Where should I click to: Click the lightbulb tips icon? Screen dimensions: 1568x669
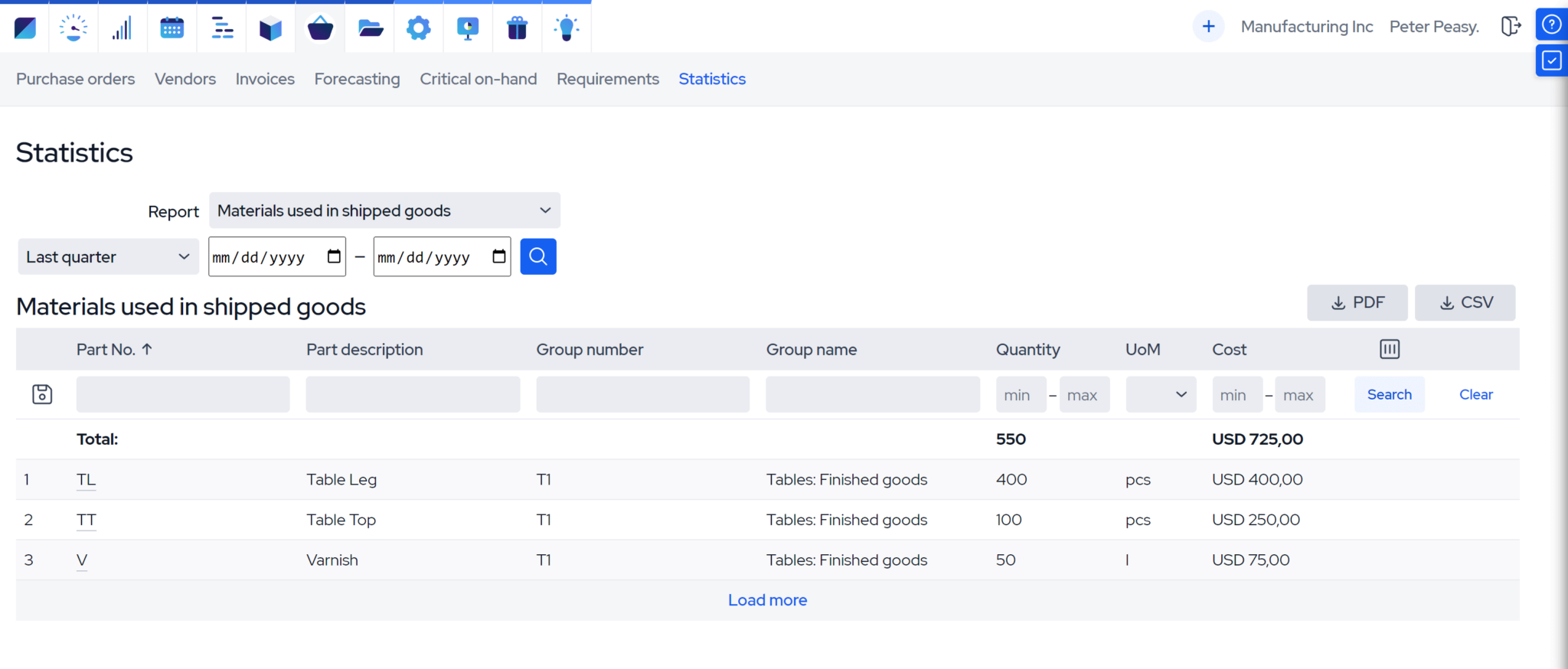click(566, 28)
